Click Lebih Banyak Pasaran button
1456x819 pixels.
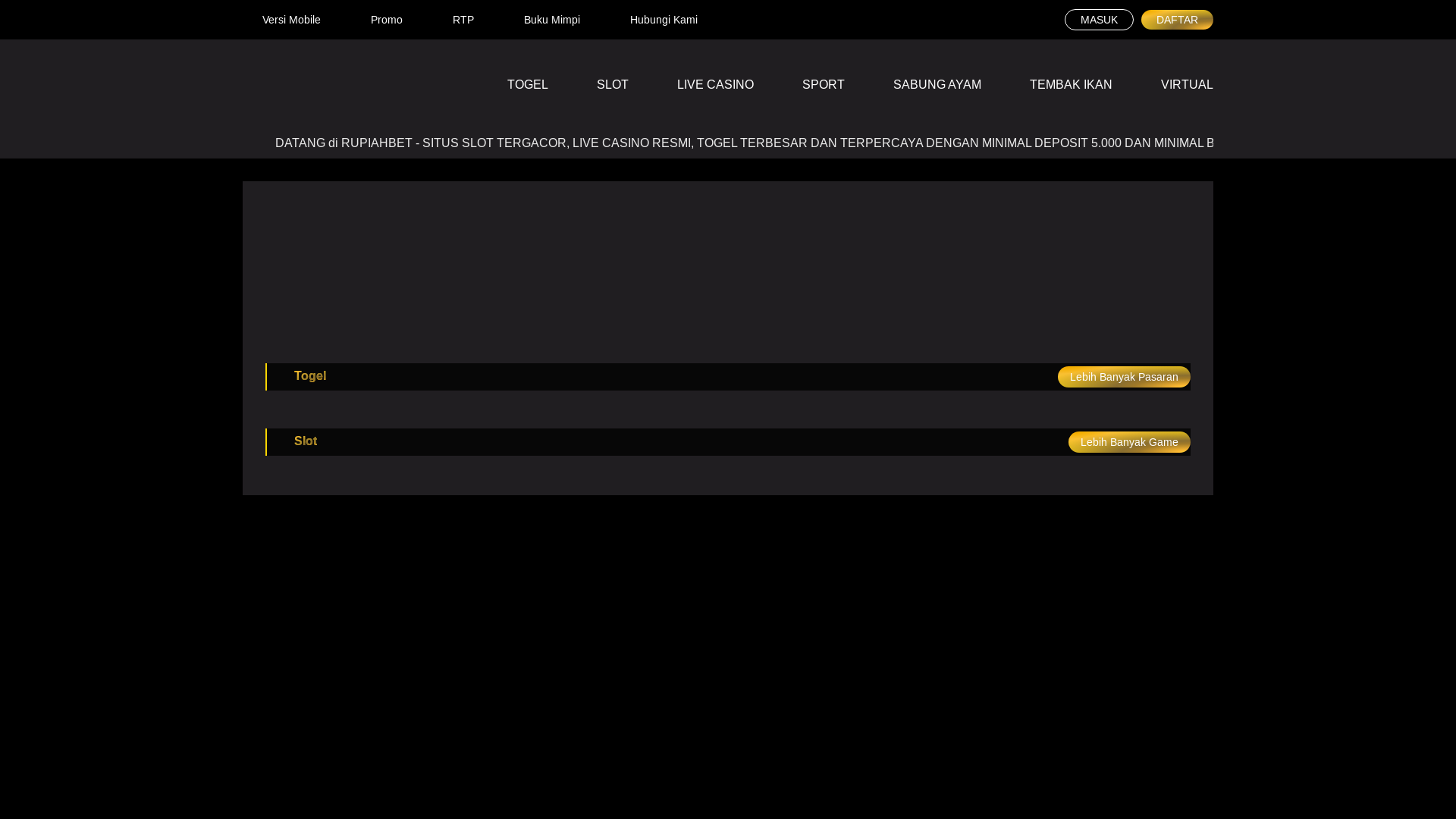click(x=1124, y=377)
